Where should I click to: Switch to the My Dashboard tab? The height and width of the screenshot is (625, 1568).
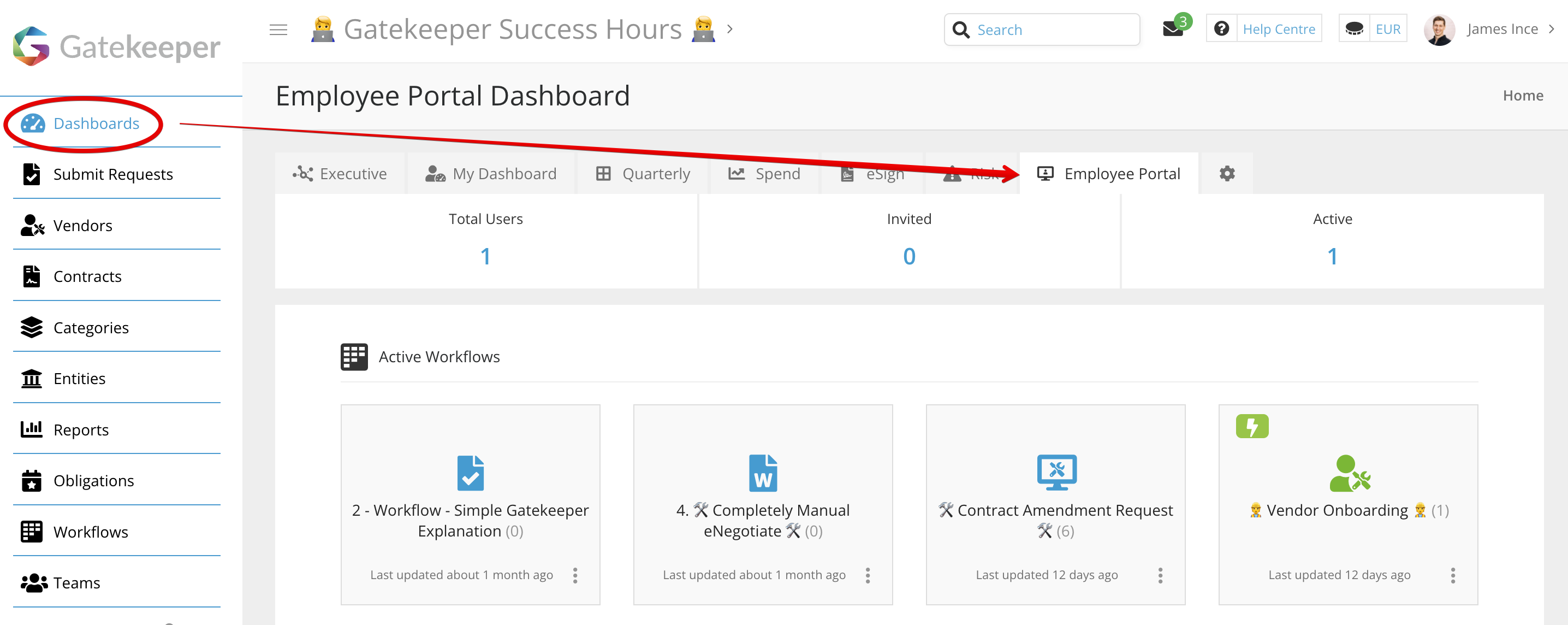491,174
